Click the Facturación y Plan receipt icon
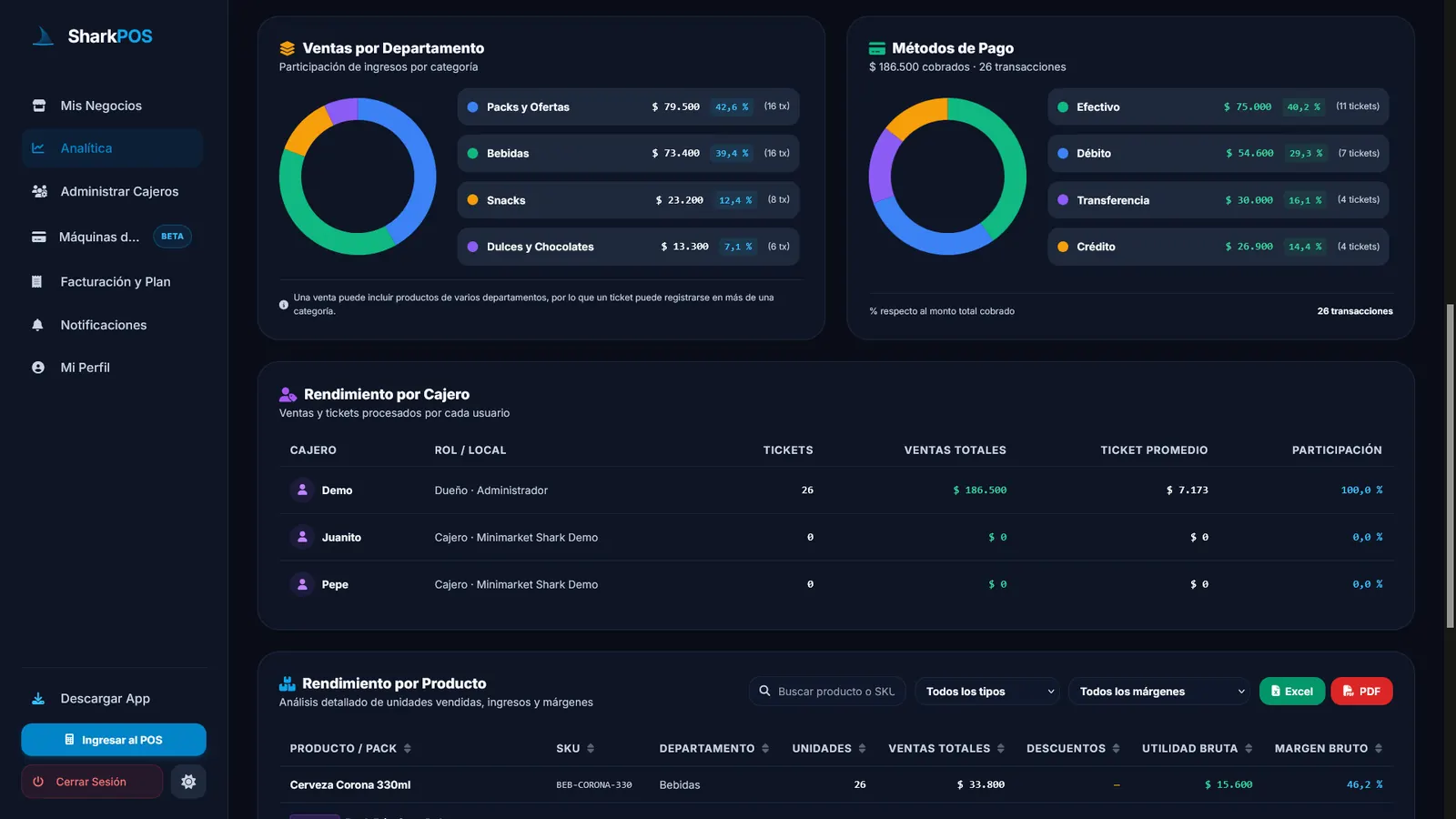1456x819 pixels. (x=37, y=282)
